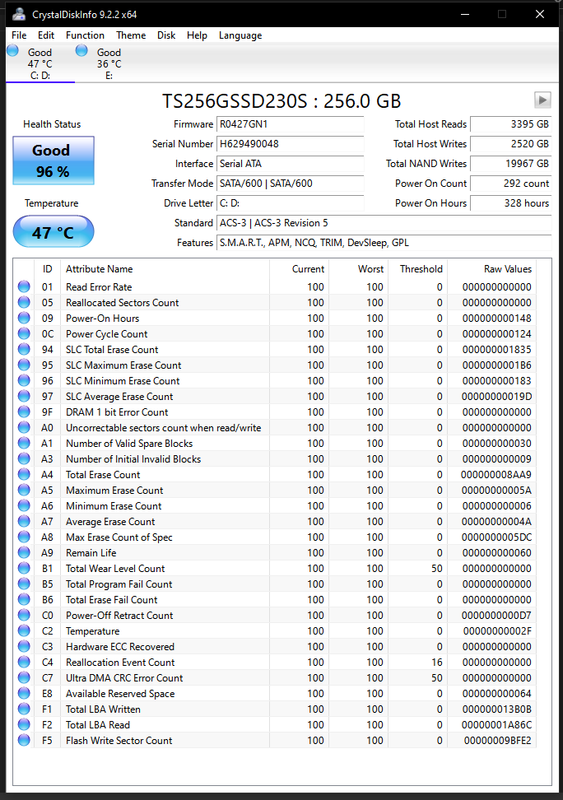Click status icon for Read Error Rate

(24, 287)
